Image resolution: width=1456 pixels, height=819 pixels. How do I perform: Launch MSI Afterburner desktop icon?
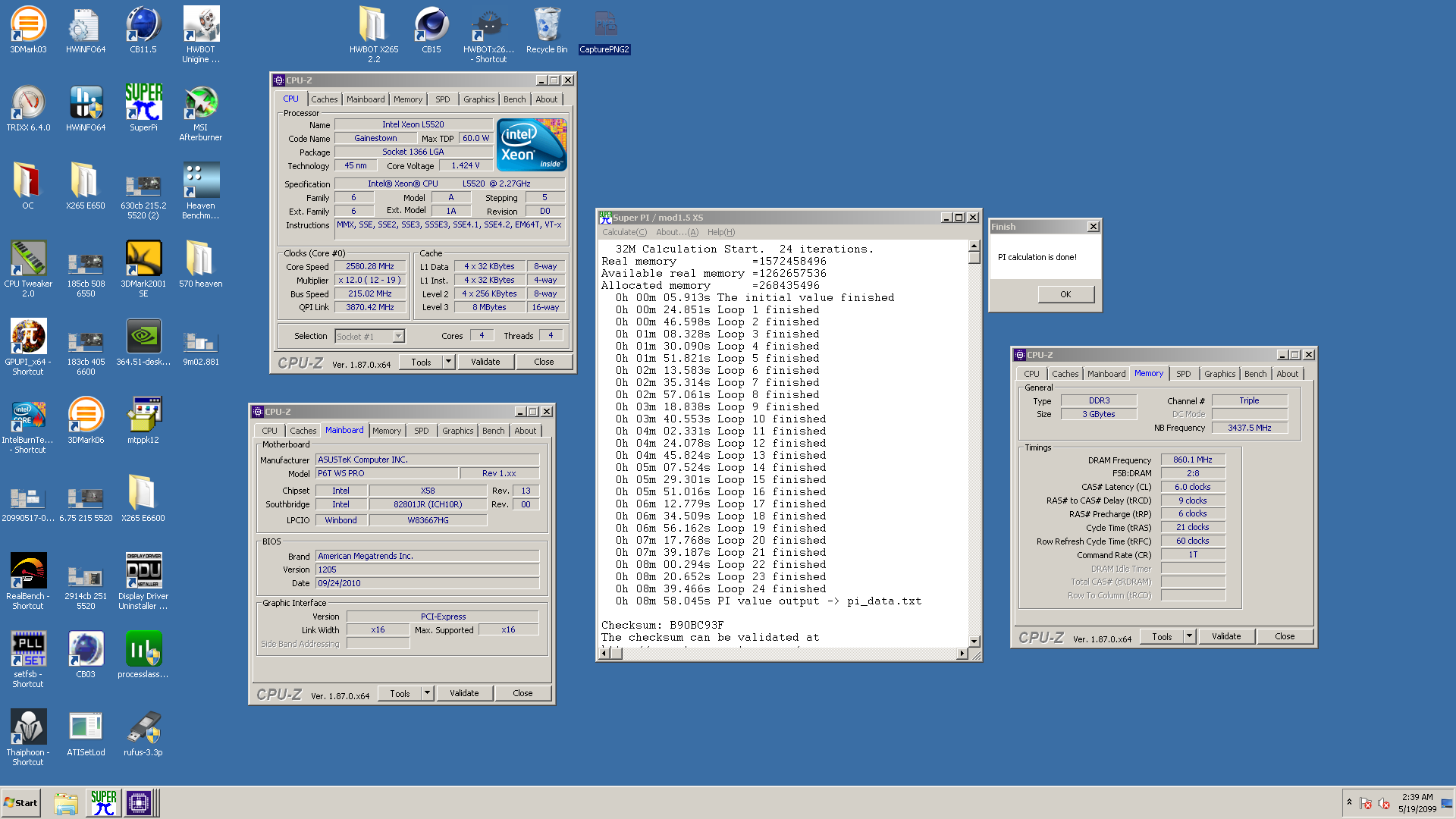click(201, 113)
